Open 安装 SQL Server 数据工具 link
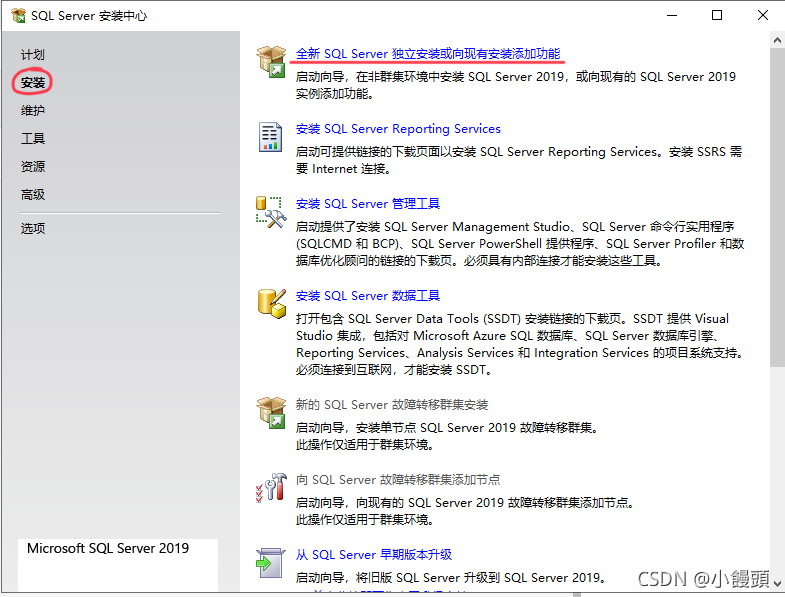 pos(368,295)
